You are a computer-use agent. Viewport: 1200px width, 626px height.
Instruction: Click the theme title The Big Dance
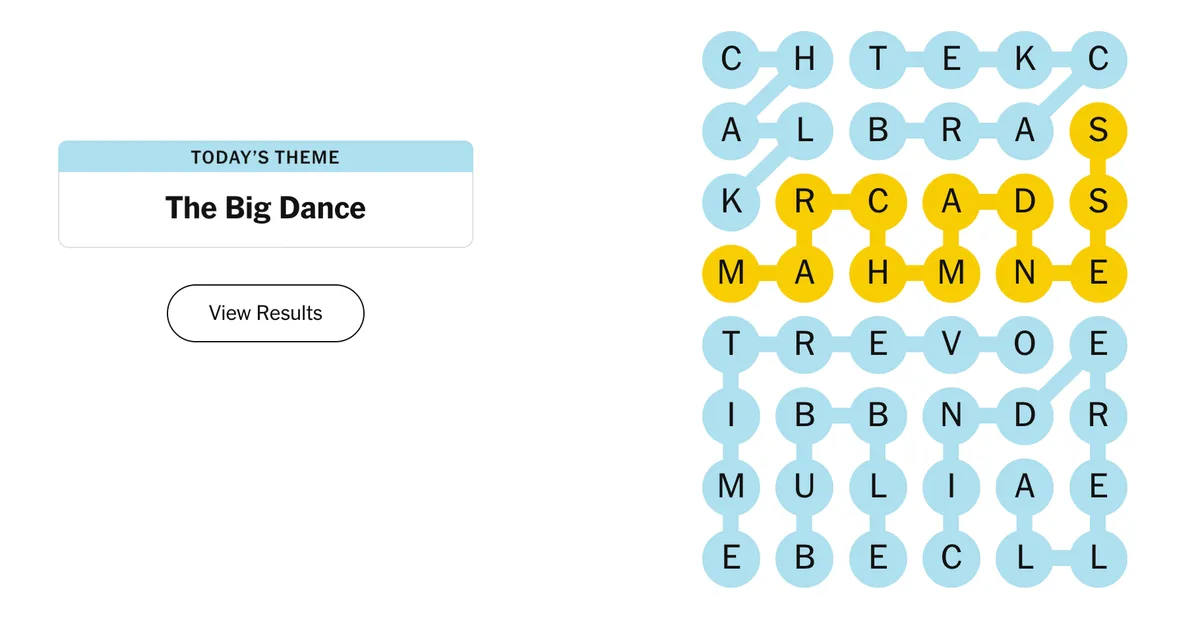(265, 208)
